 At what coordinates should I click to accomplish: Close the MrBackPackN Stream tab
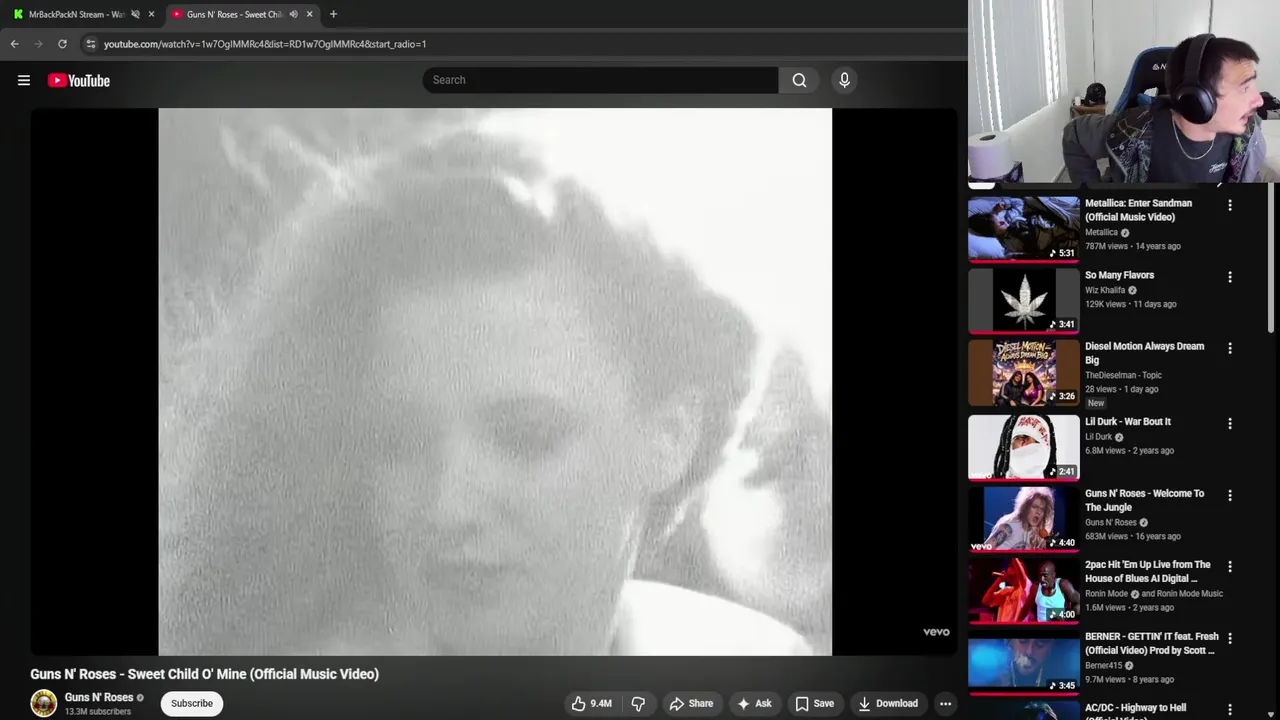tap(151, 14)
